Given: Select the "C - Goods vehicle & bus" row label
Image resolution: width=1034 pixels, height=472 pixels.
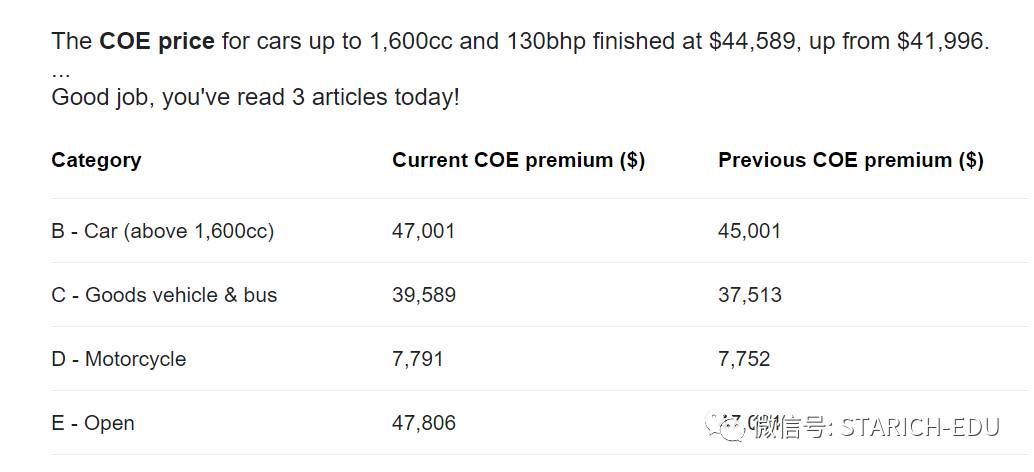Looking at the screenshot, I should (x=164, y=295).
